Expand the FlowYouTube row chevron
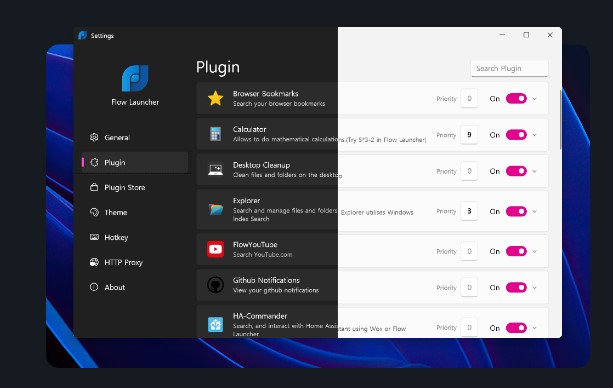Image resolution: width=613 pixels, height=388 pixels. (534, 251)
